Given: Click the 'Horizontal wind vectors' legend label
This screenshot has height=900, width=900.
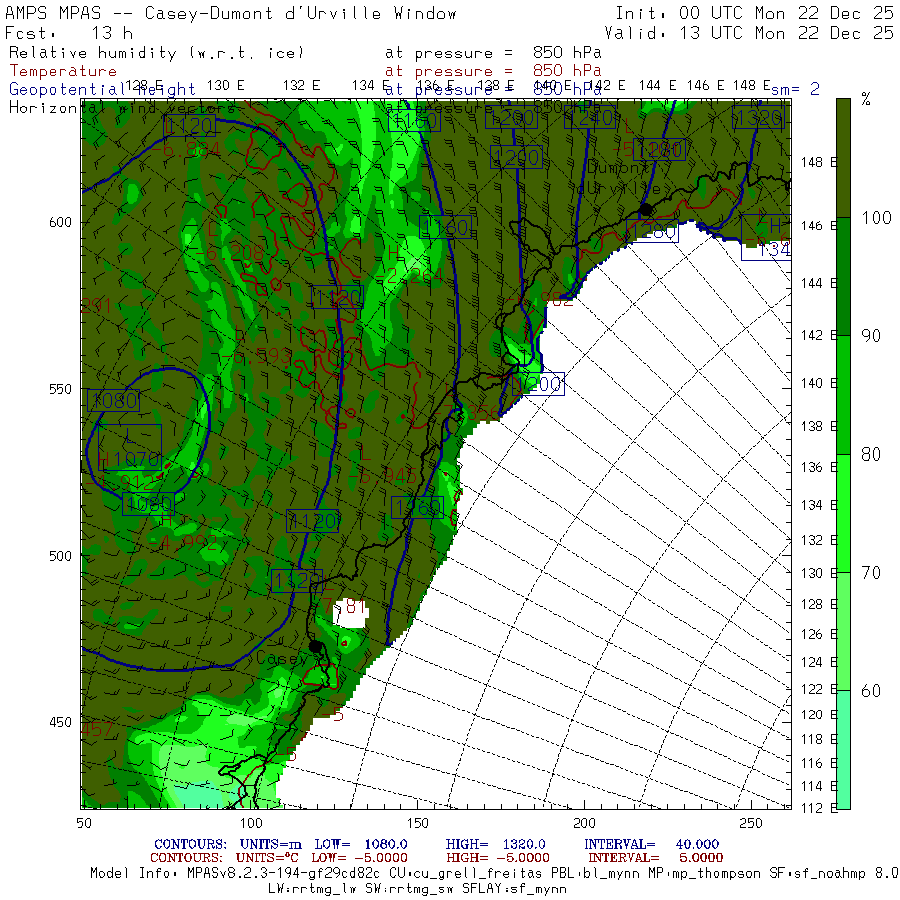Looking at the screenshot, I should (x=123, y=108).
